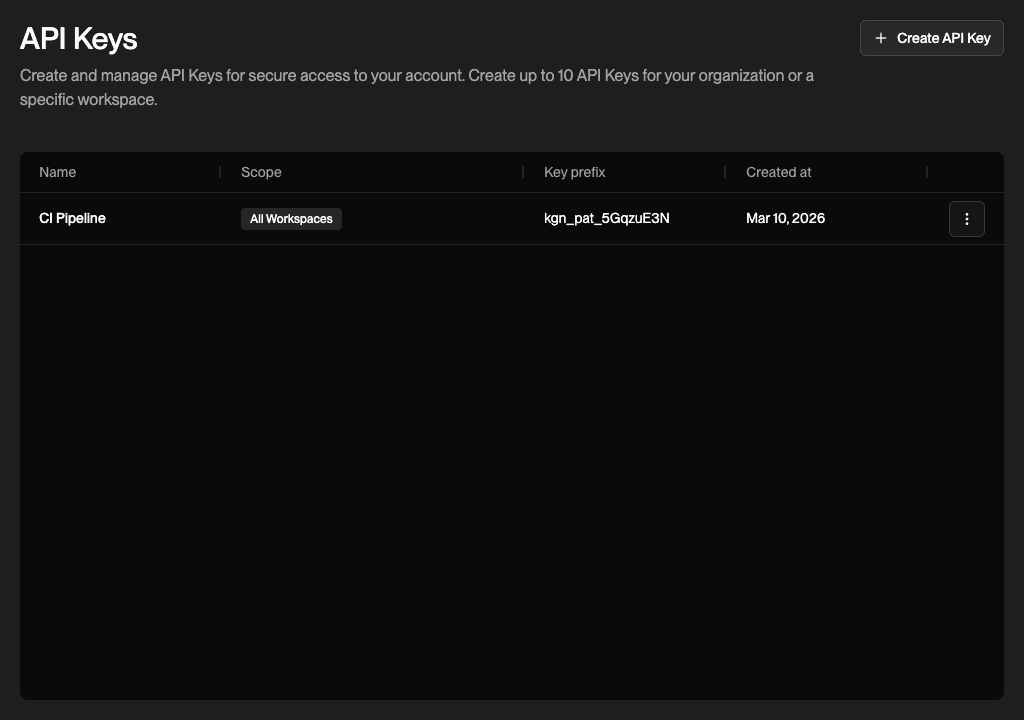Click the Name column header
This screenshot has width=1024, height=720.
58,172
